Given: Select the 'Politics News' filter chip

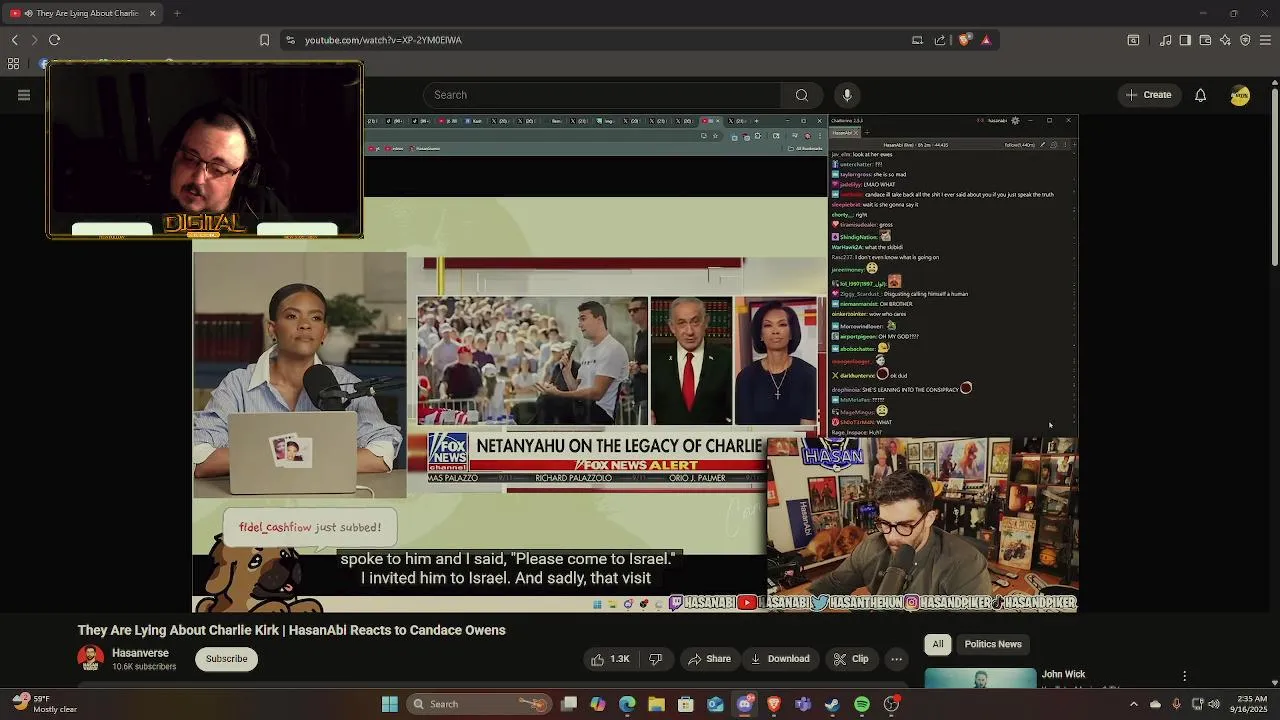Looking at the screenshot, I should tap(993, 644).
